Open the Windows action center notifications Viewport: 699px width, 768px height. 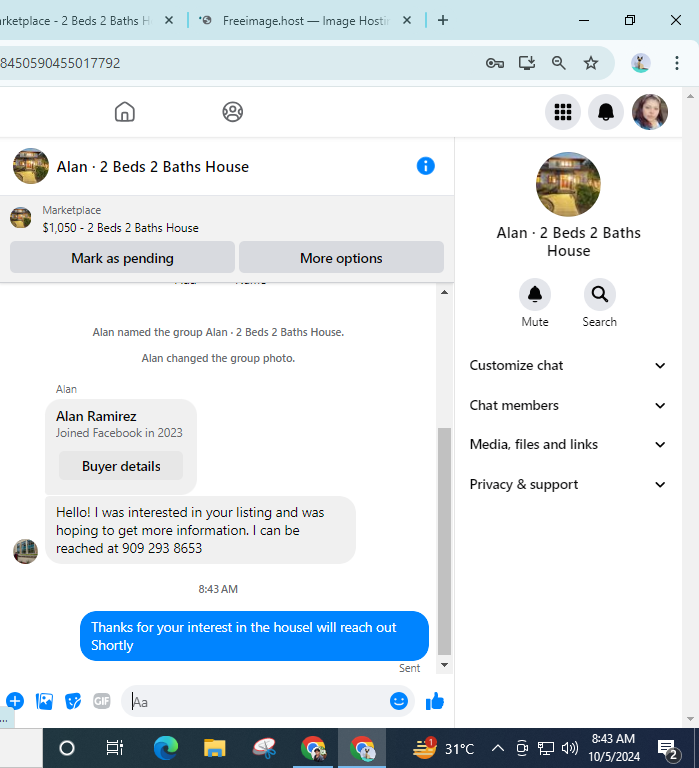[669, 749]
